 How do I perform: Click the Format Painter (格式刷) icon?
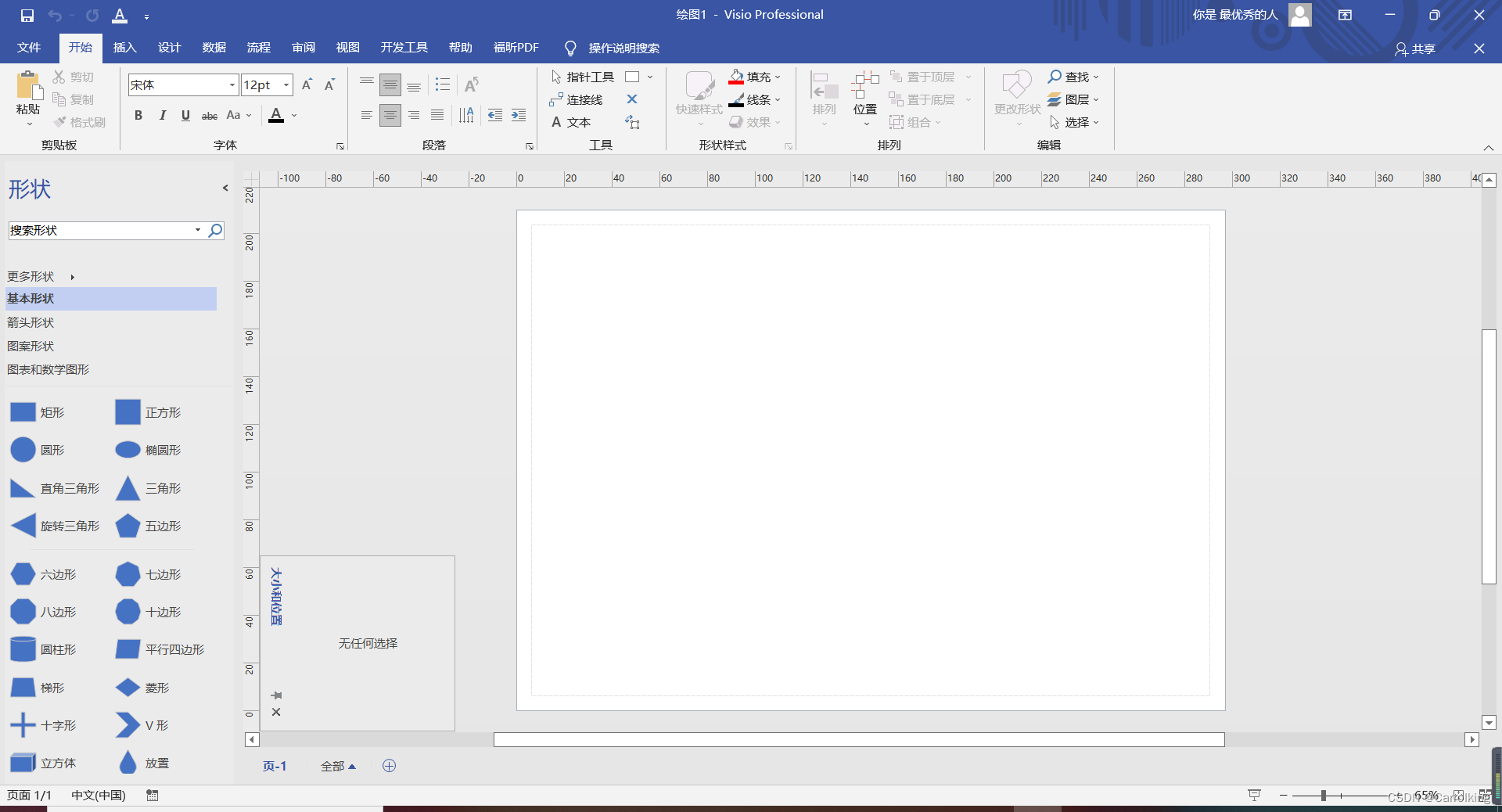(80, 122)
